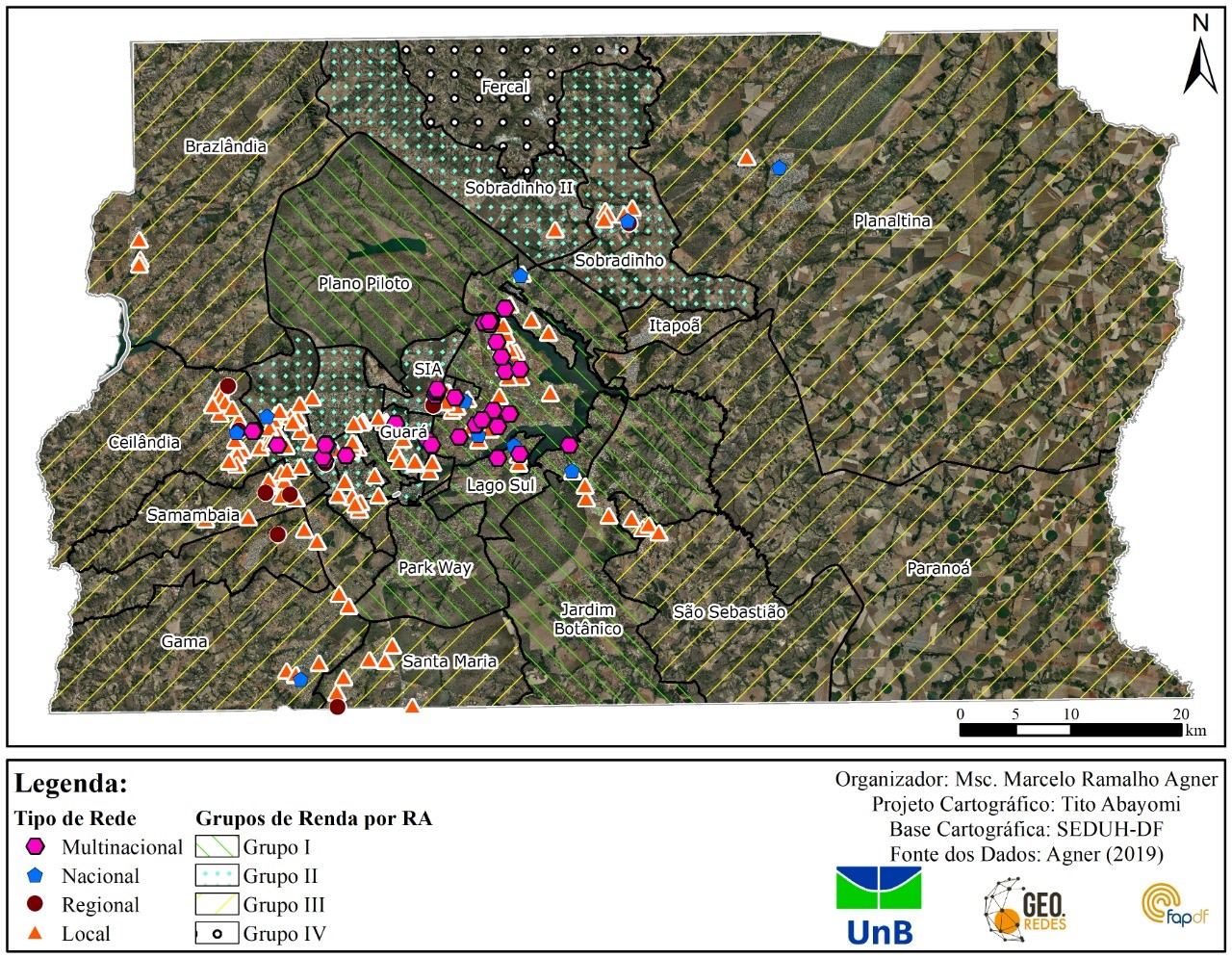Viewport: 1232px width, 958px height.
Task: Click the fapdf logo
Action: click(1174, 905)
